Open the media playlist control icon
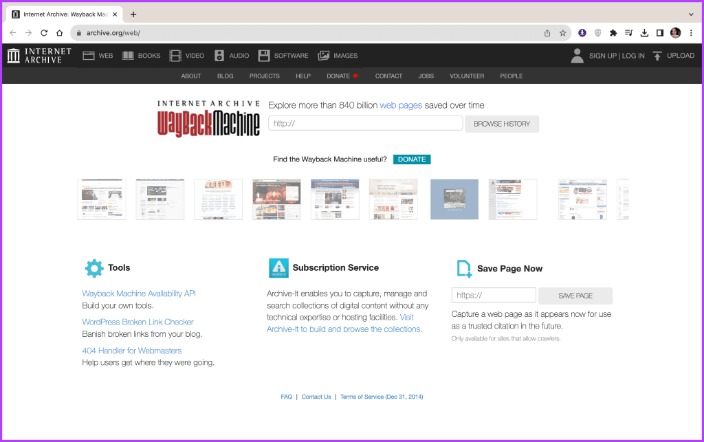This screenshot has height=442, width=704. pos(629,33)
